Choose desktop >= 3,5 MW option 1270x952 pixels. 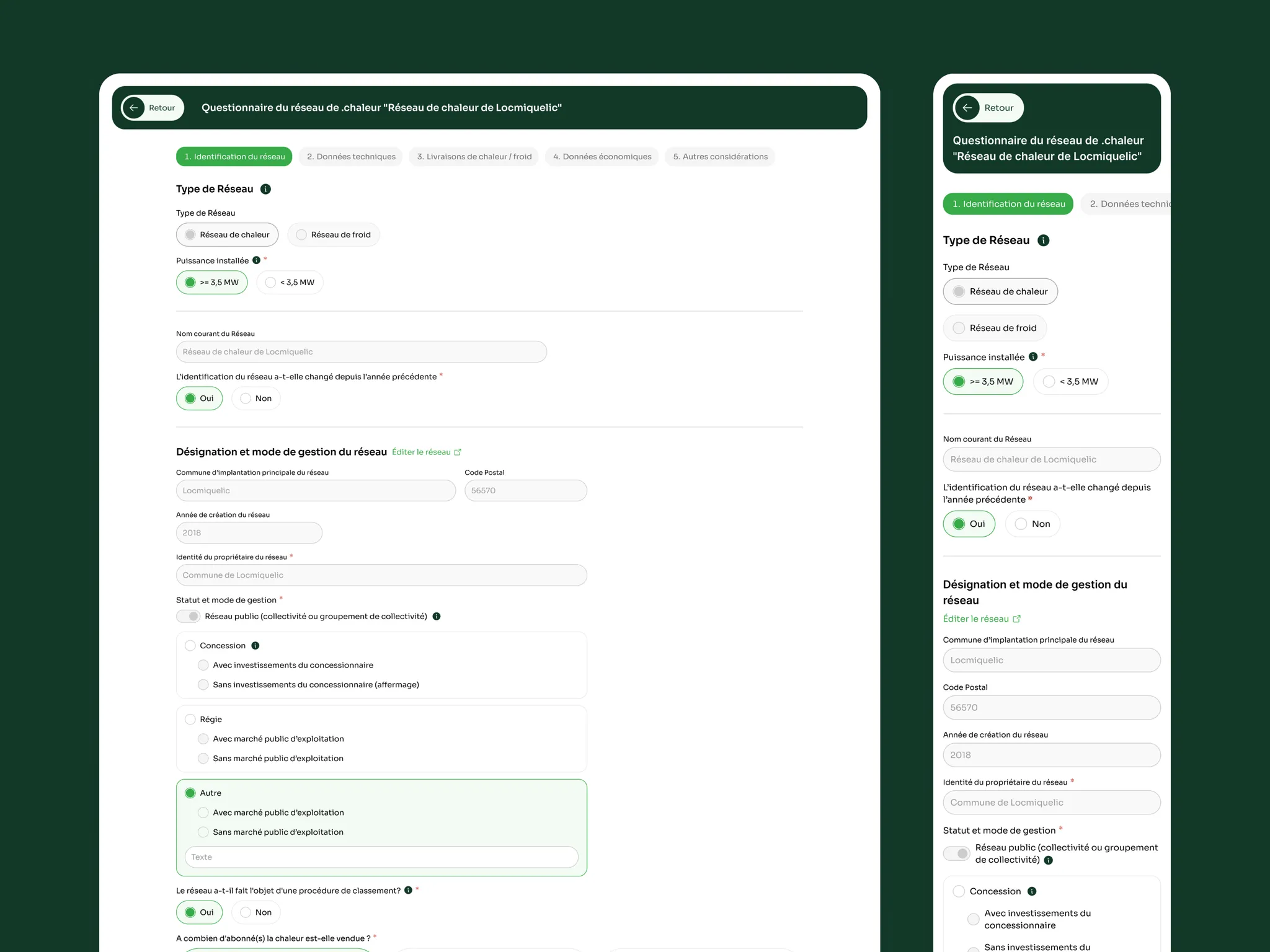[x=211, y=283]
